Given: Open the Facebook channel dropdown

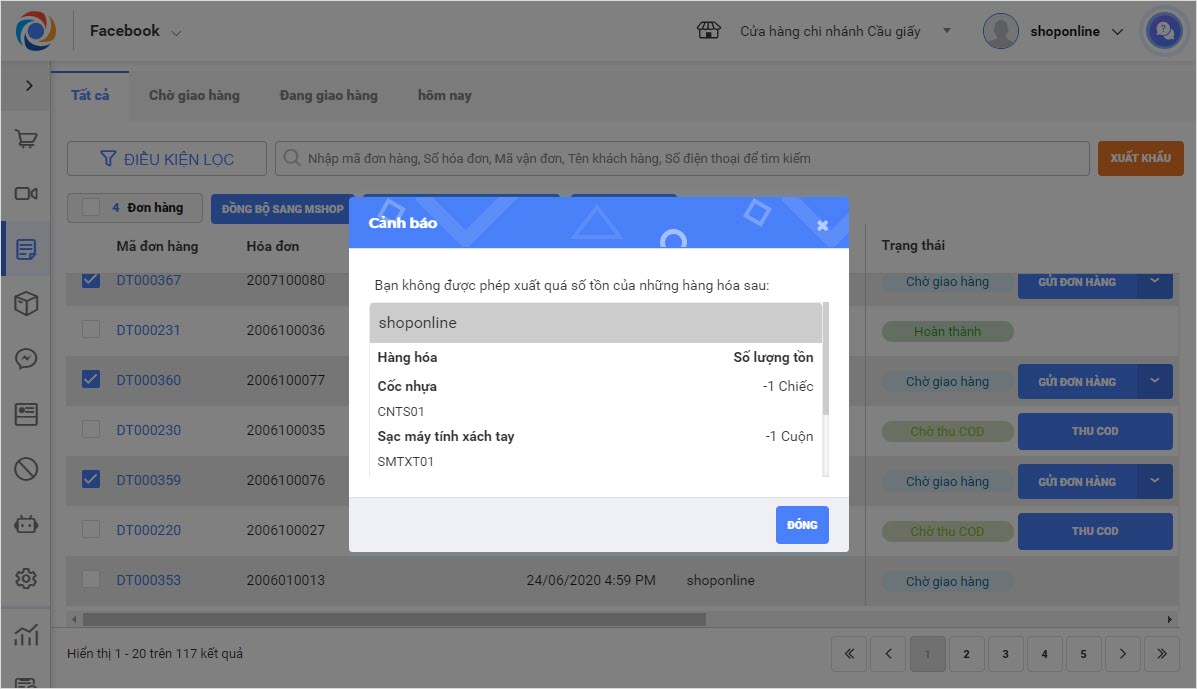Looking at the screenshot, I should (x=135, y=31).
